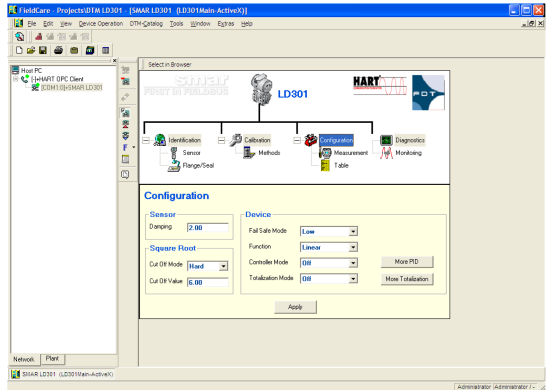Switch to the Network tab
The width and height of the screenshot is (550, 390).
click(x=24, y=359)
